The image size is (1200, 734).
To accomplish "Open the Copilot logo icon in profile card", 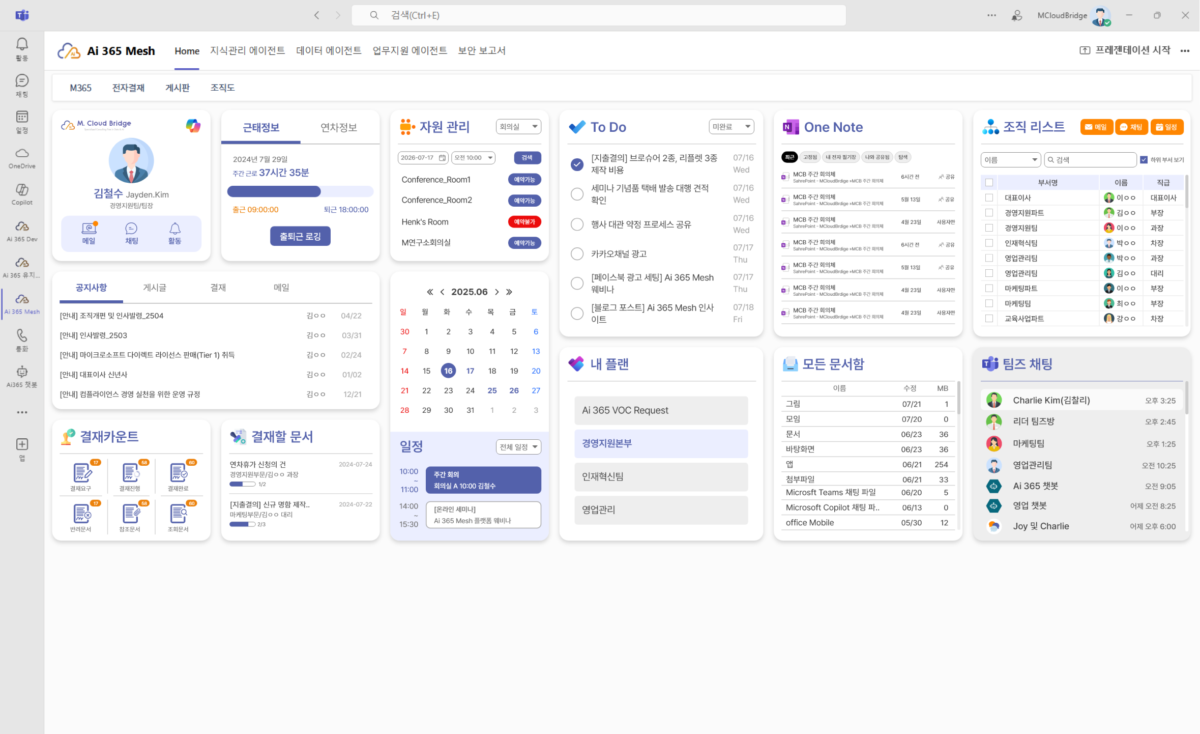I will [x=193, y=125].
